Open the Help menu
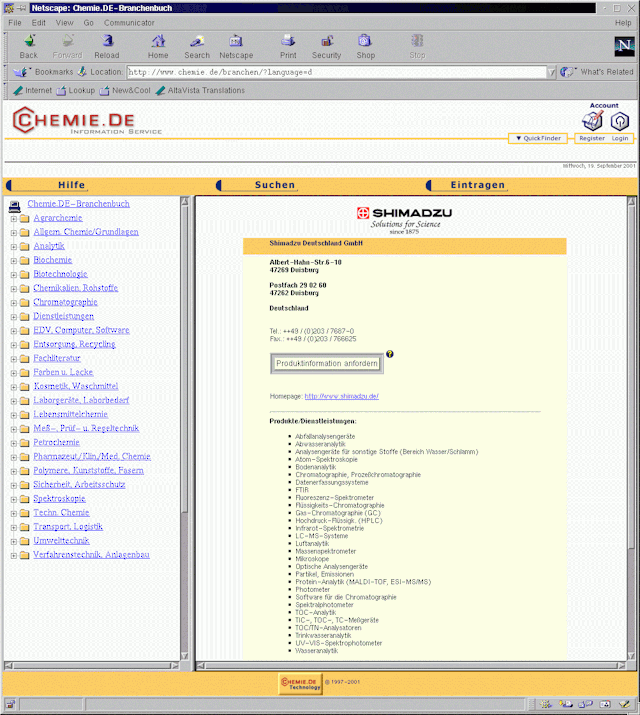The width and height of the screenshot is (640, 715). (623, 23)
